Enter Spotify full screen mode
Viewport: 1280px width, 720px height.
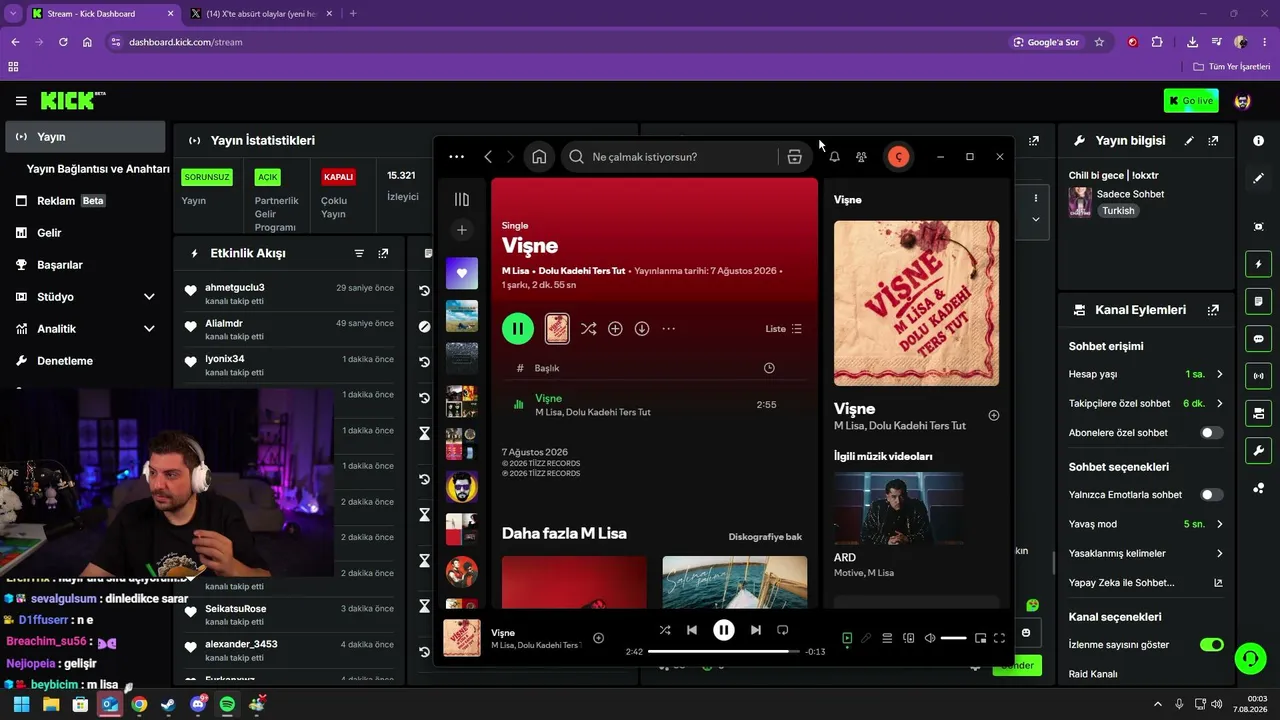[999, 638]
